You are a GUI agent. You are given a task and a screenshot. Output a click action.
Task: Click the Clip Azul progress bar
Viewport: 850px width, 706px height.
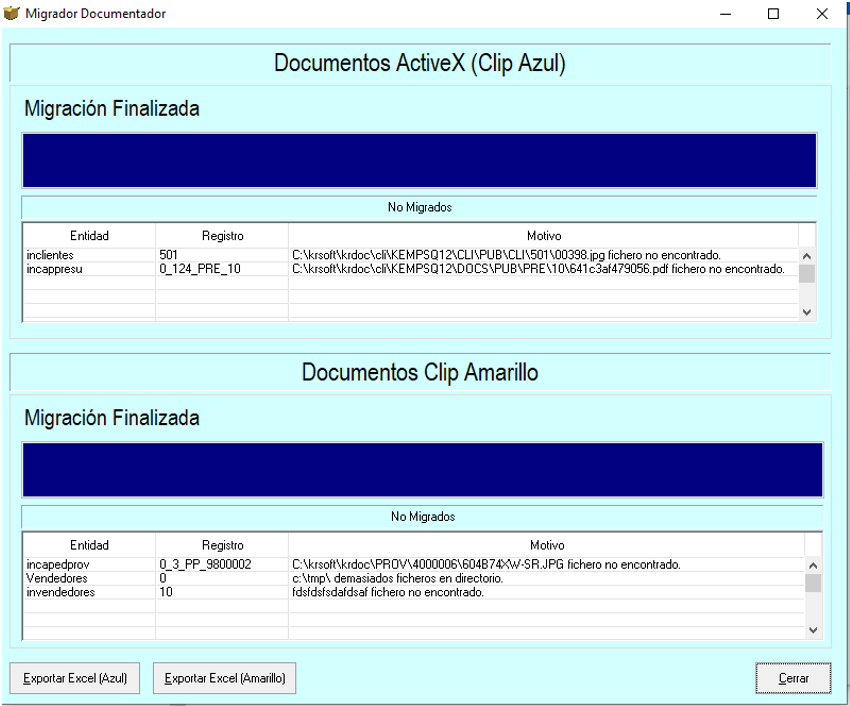pyautogui.click(x=420, y=161)
